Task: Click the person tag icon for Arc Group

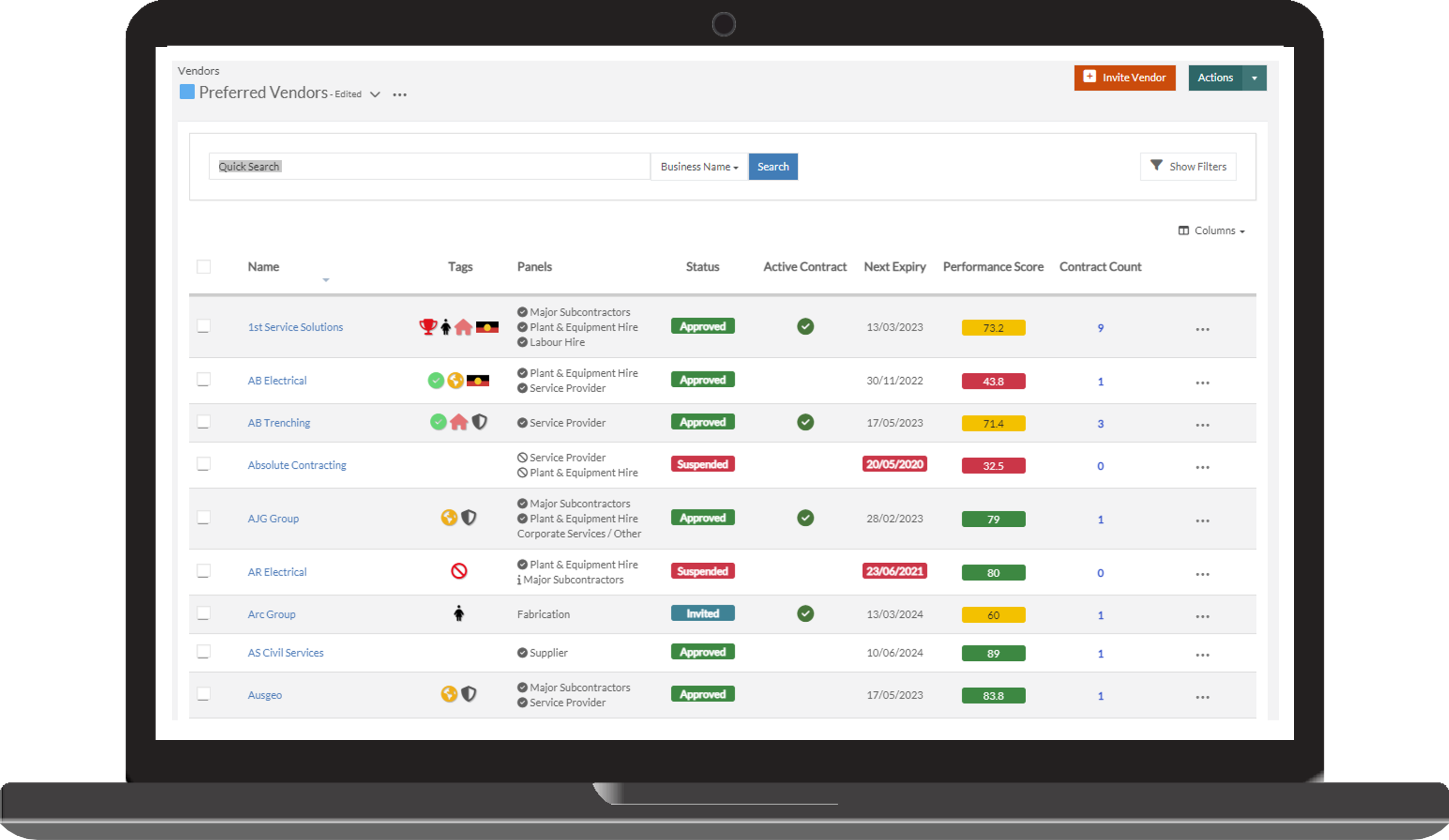Action: click(459, 614)
